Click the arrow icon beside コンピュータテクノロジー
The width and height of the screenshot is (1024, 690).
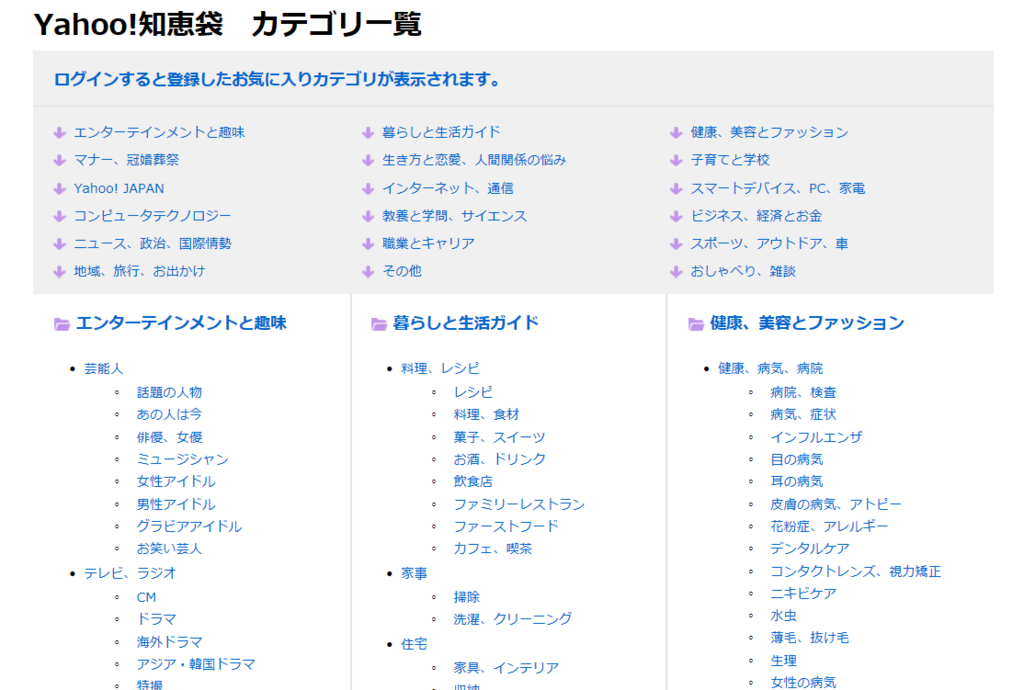pos(59,216)
